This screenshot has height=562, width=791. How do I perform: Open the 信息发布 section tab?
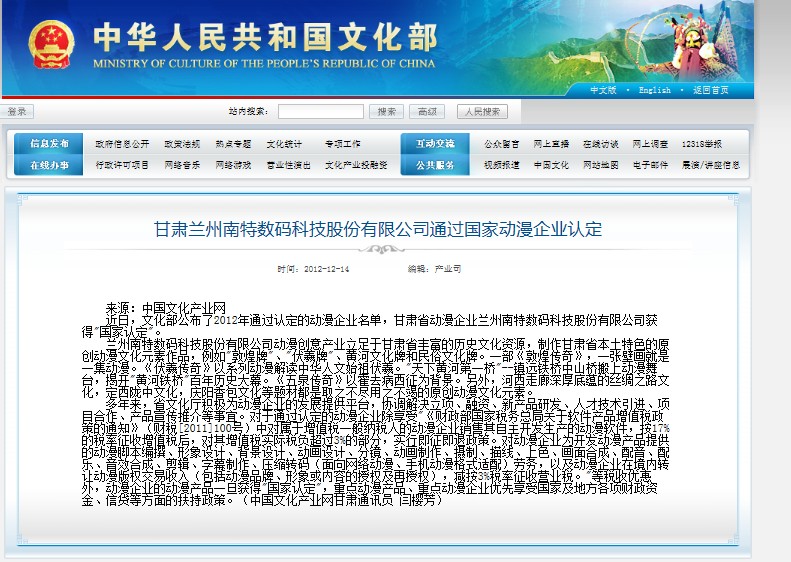click(x=49, y=143)
